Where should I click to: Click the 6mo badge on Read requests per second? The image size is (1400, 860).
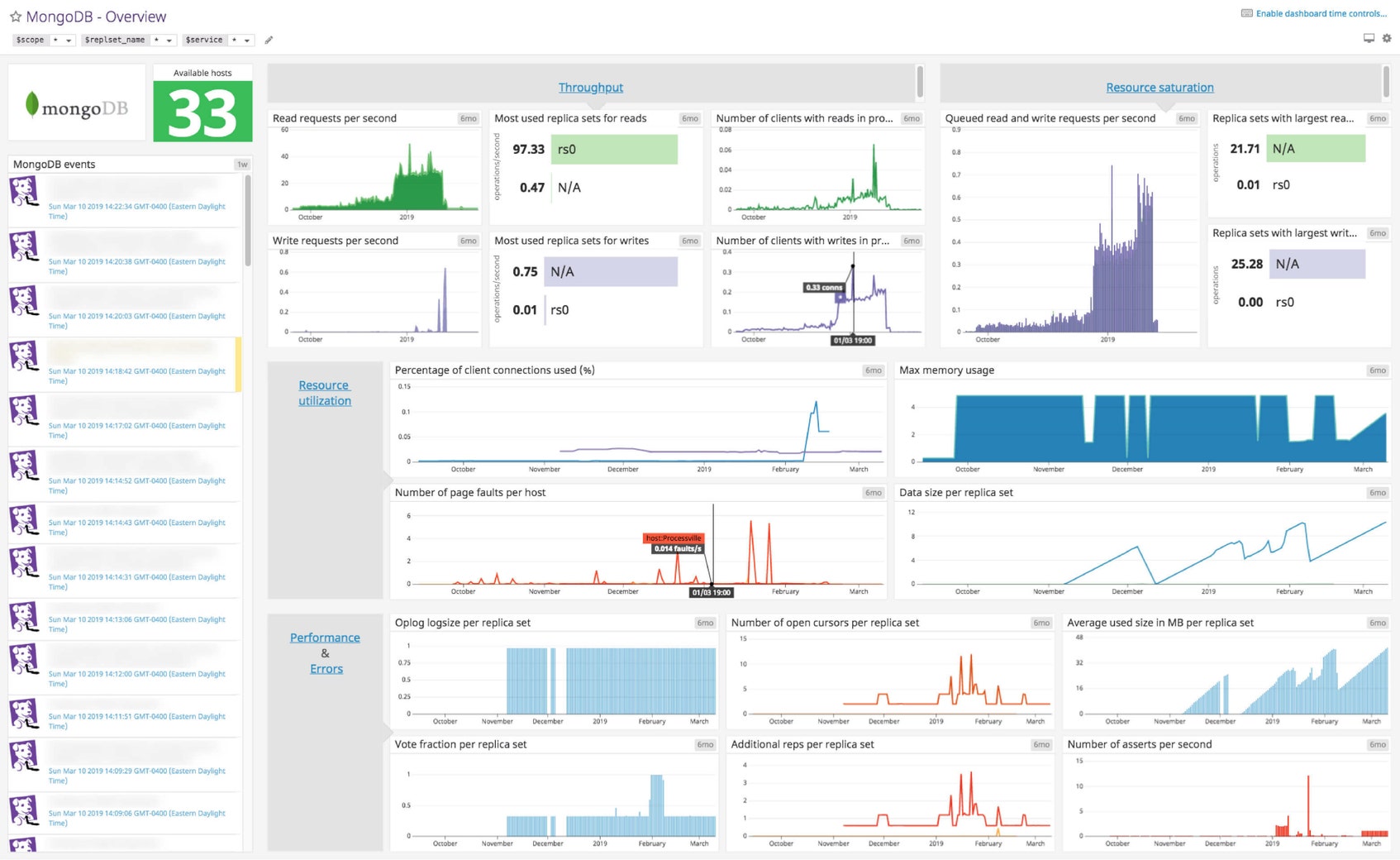click(x=467, y=118)
